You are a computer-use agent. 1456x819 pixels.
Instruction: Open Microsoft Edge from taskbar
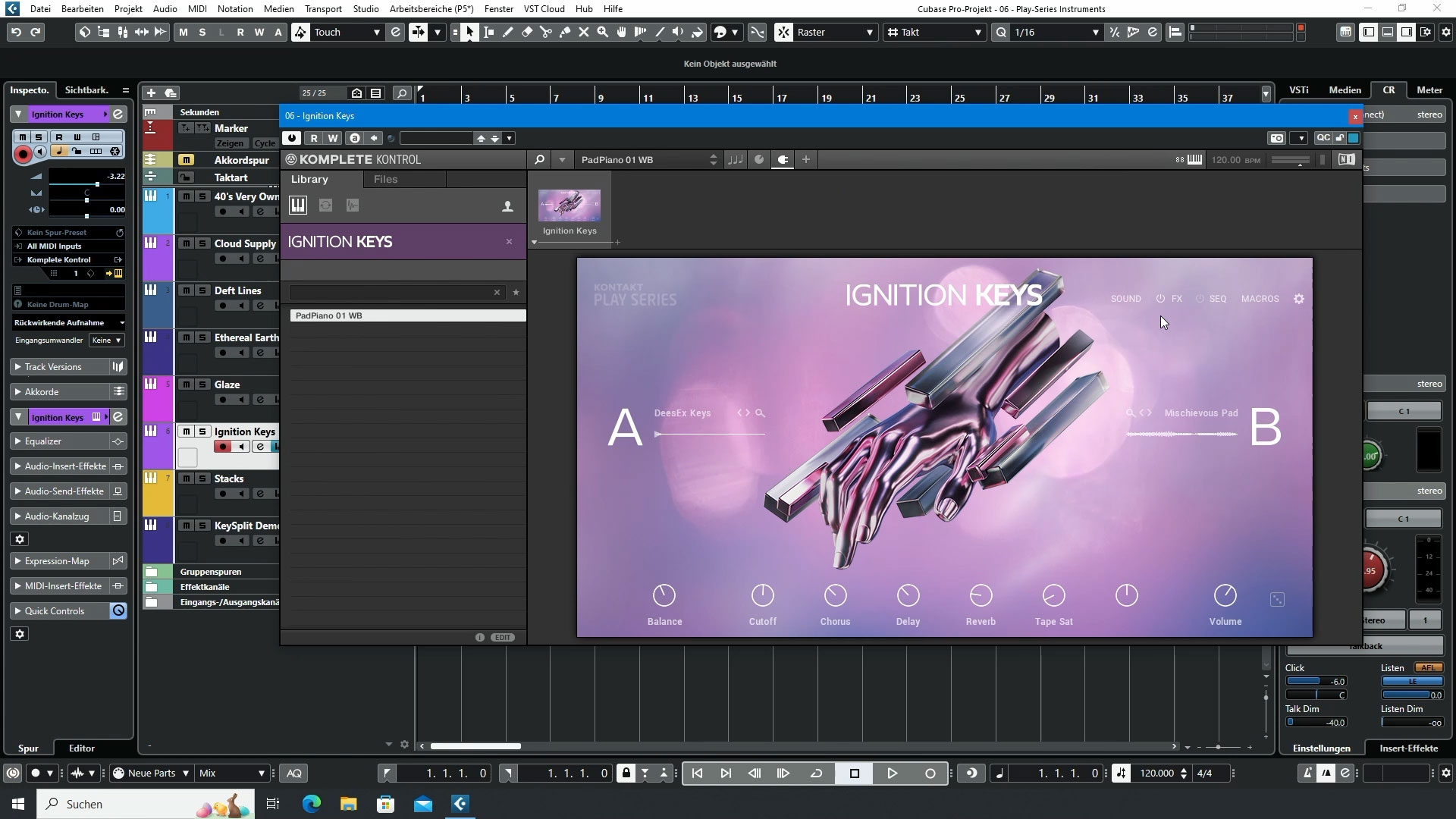[x=312, y=804]
